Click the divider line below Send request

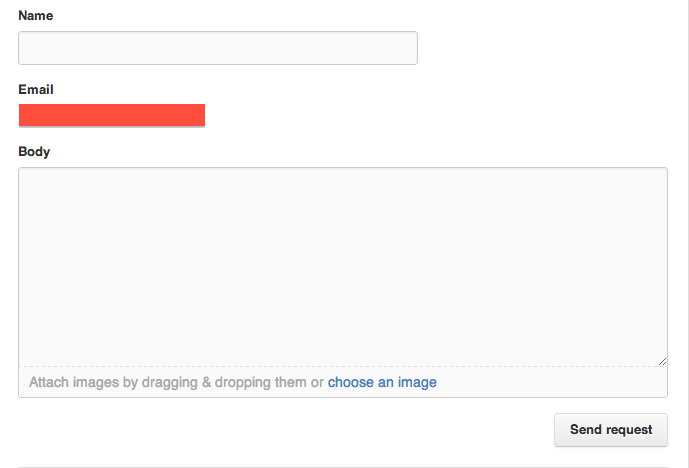click(342, 466)
